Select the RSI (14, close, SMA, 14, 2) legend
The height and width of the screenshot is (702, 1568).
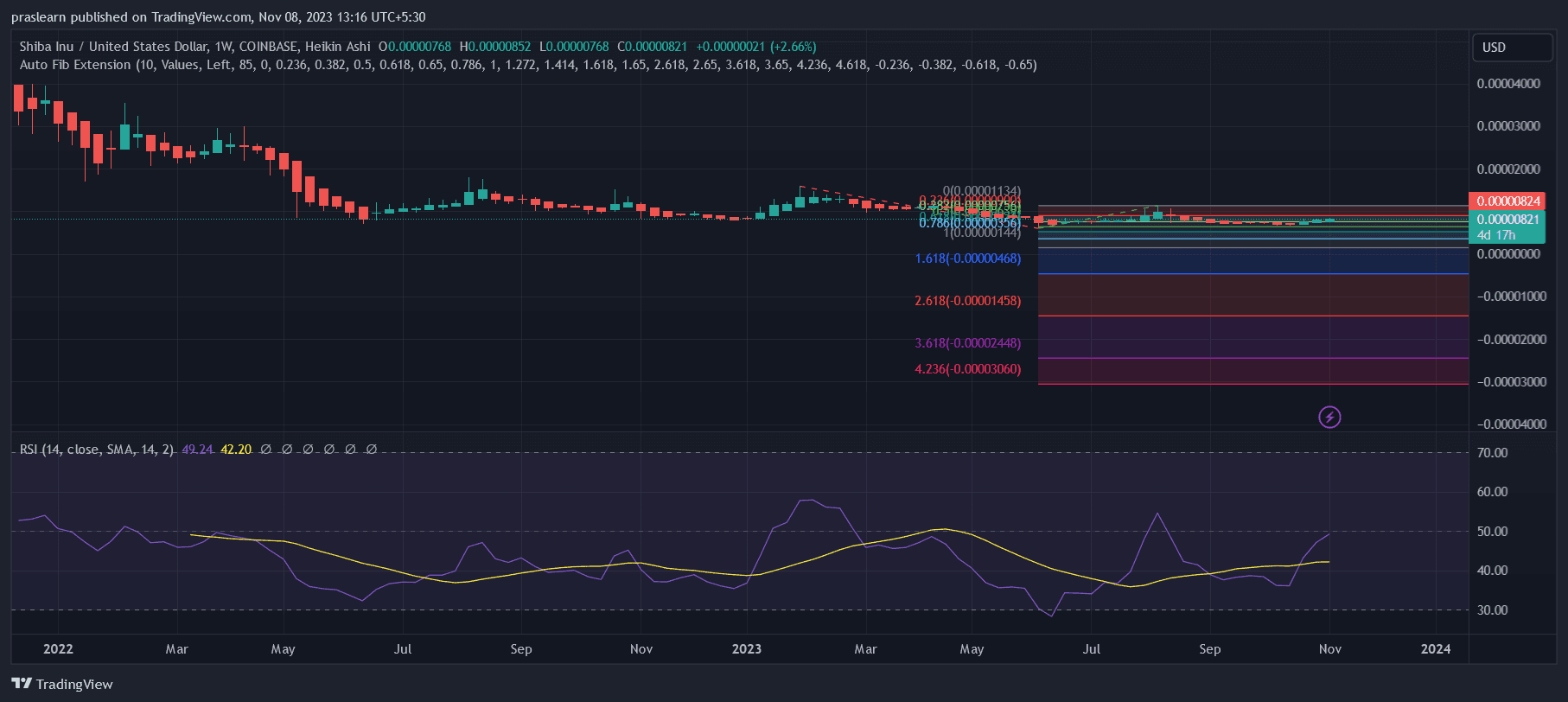[96, 450]
